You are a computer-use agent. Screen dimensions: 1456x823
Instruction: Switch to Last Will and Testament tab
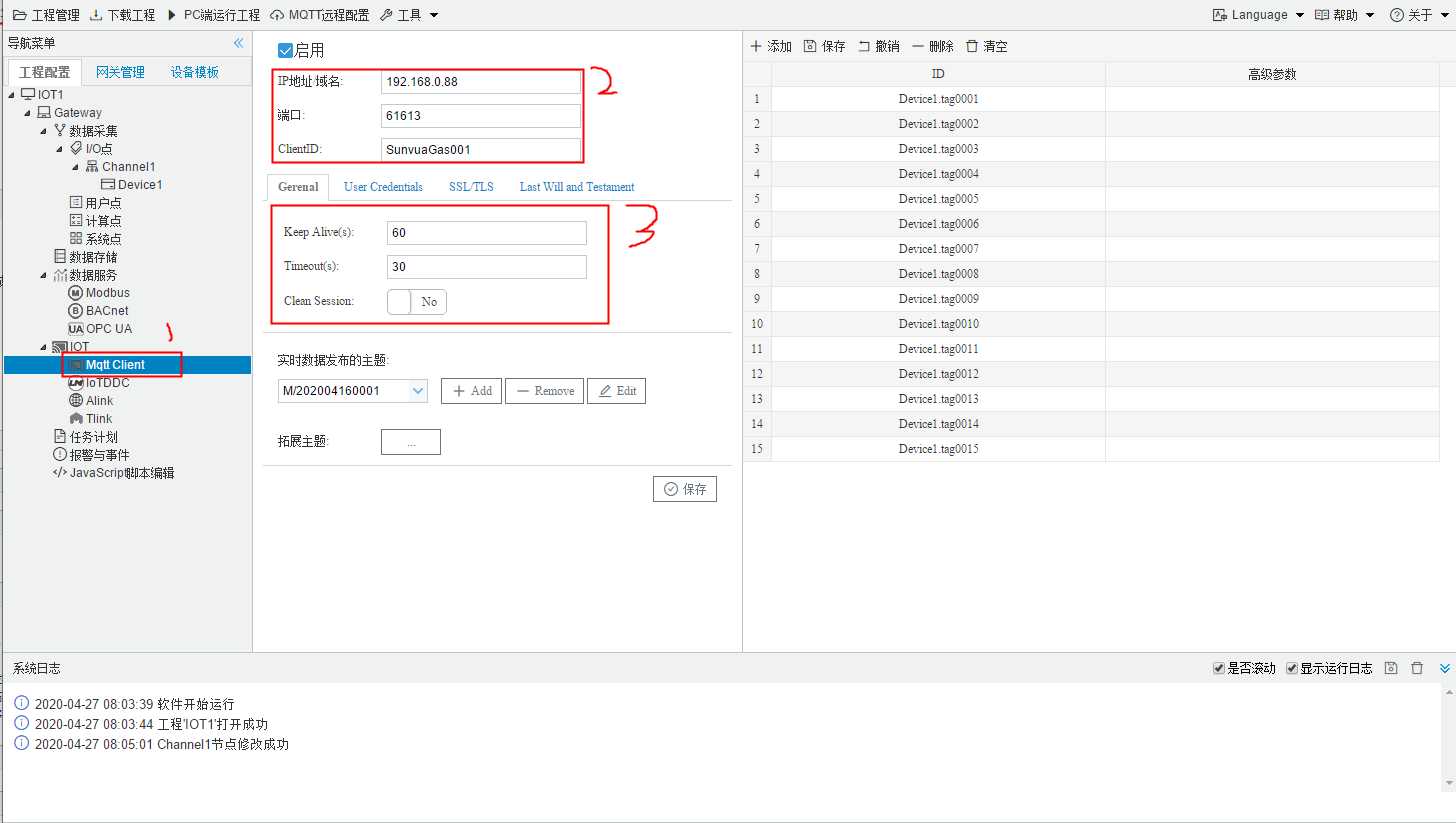[x=577, y=187]
